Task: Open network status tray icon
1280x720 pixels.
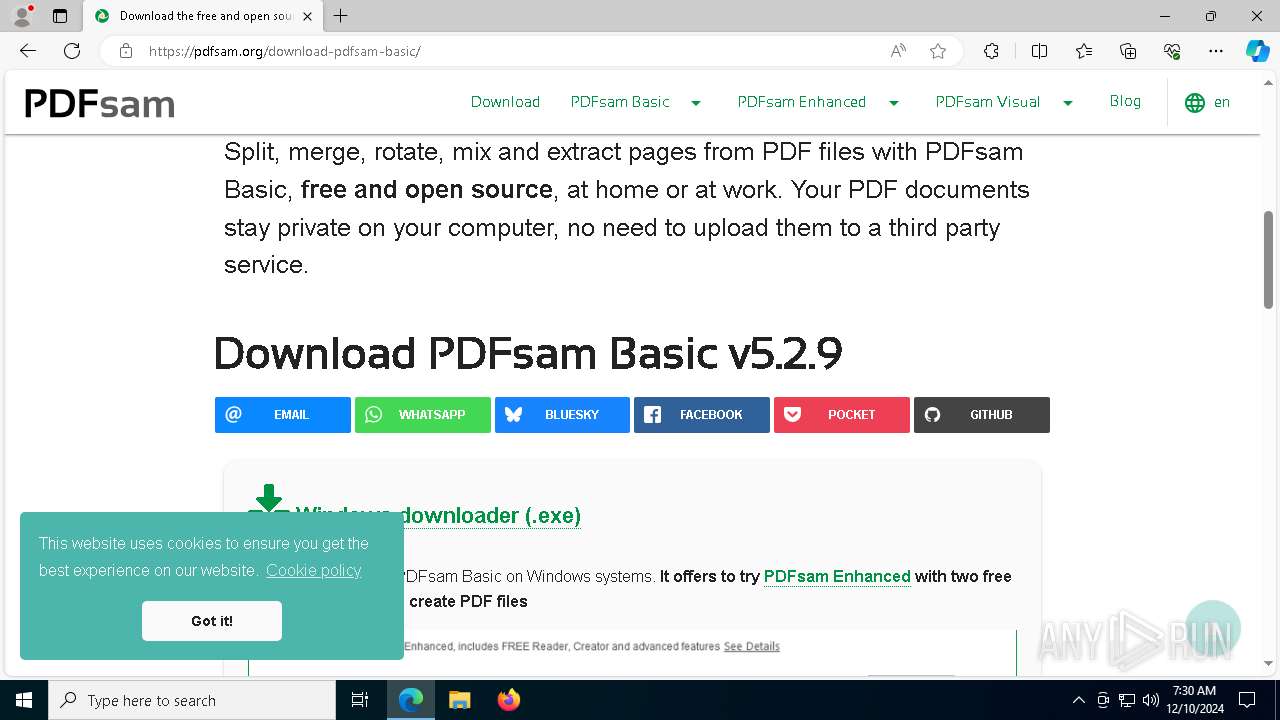Action: [x=1127, y=700]
